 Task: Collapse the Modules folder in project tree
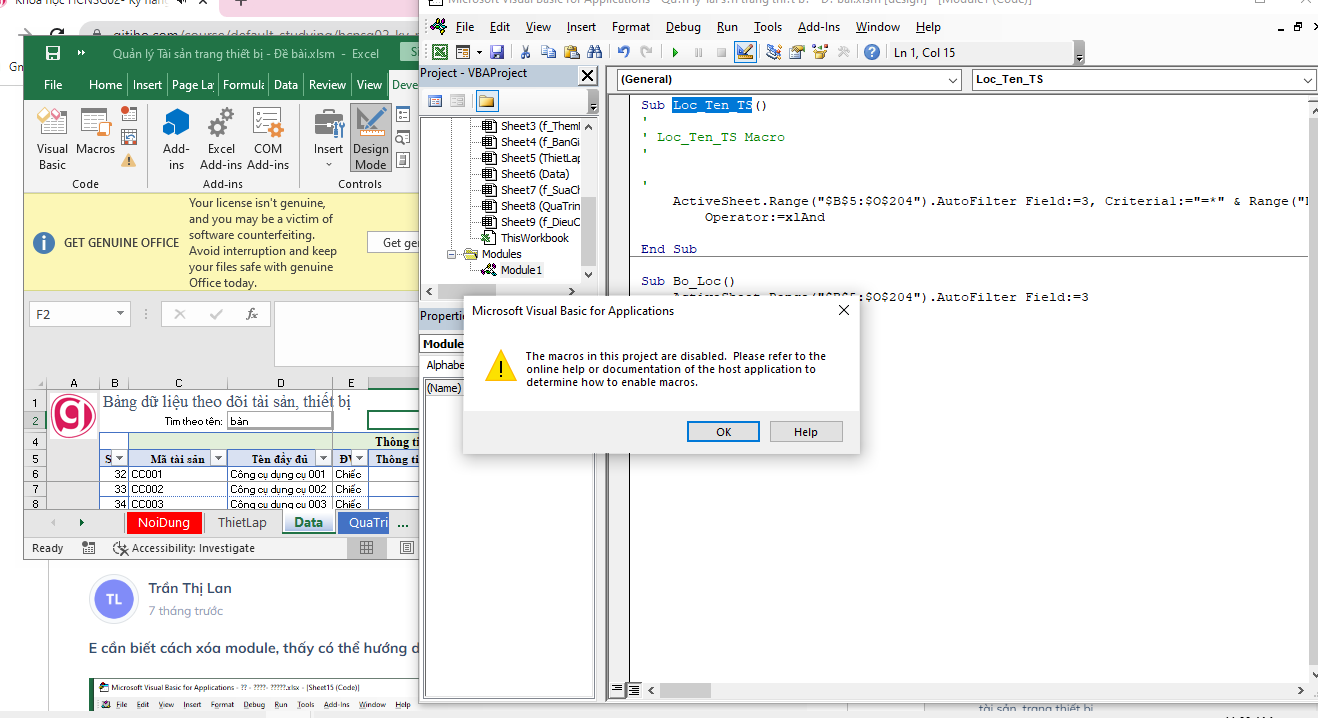coord(454,254)
